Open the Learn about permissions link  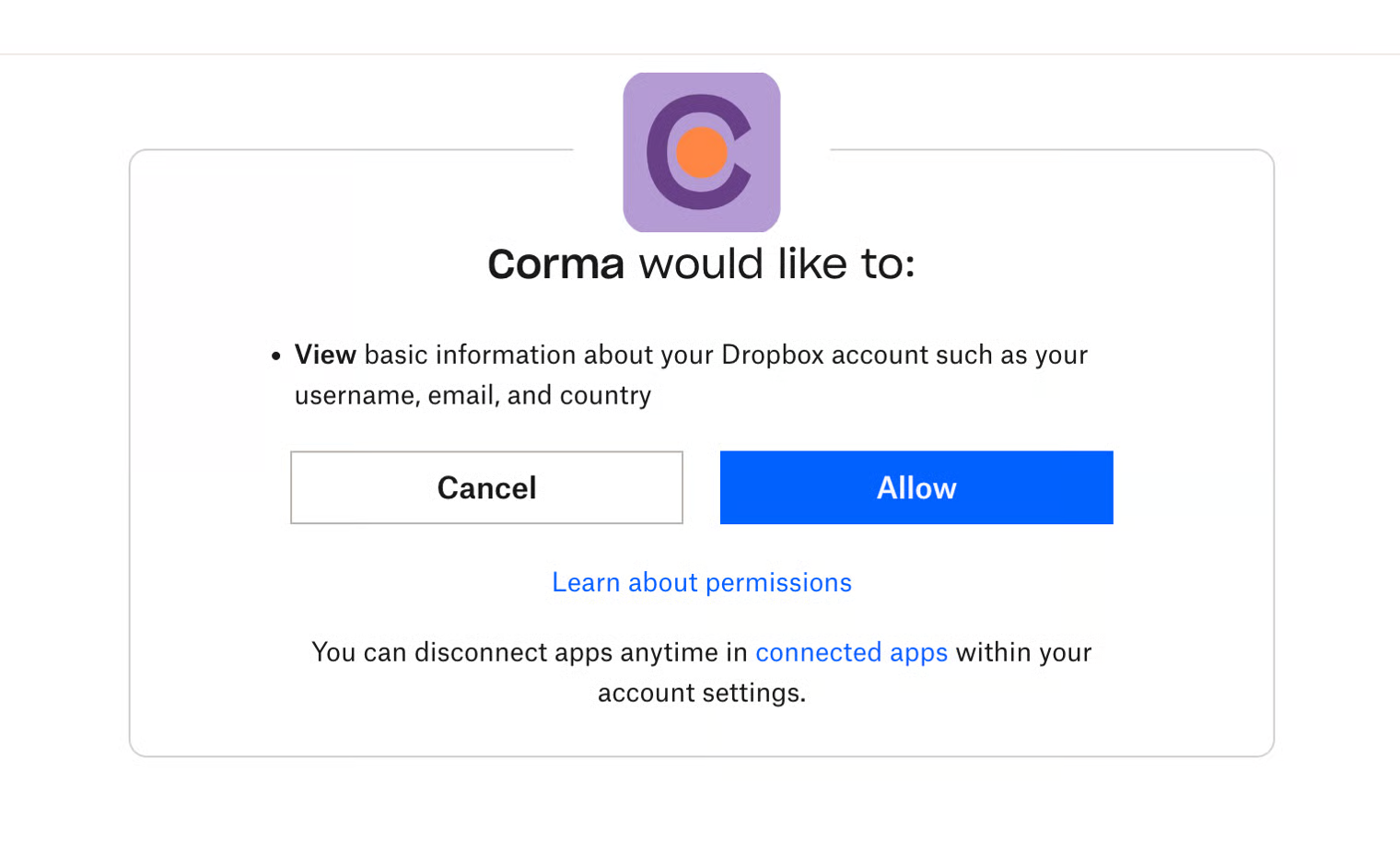click(701, 582)
